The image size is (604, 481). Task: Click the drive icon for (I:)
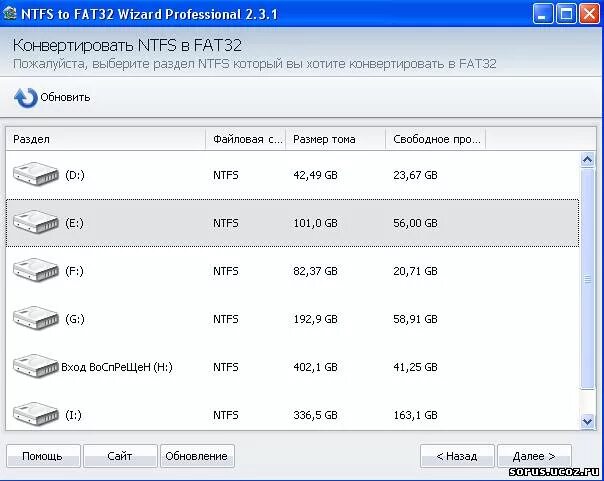coord(35,414)
